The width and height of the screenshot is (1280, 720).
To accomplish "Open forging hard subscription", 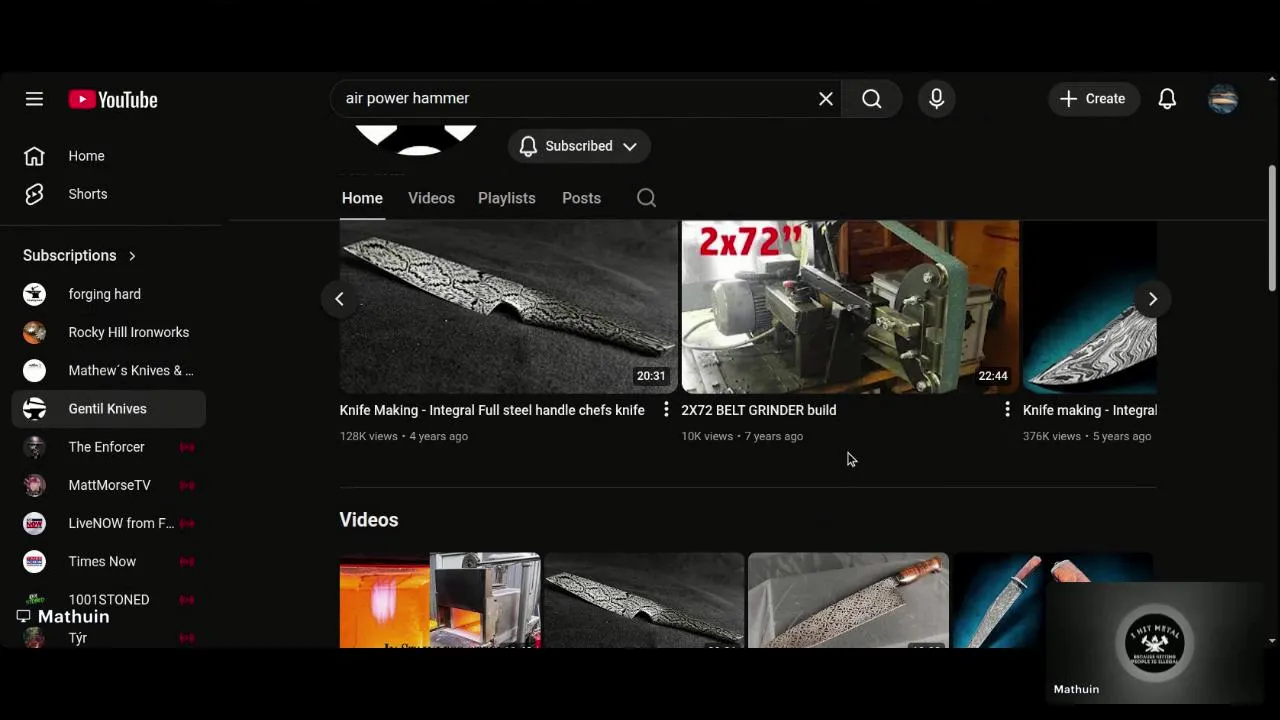I will (x=108, y=294).
